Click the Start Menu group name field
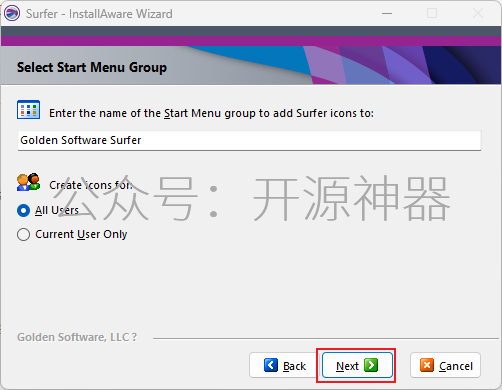This screenshot has height=390, width=502. pos(249,140)
